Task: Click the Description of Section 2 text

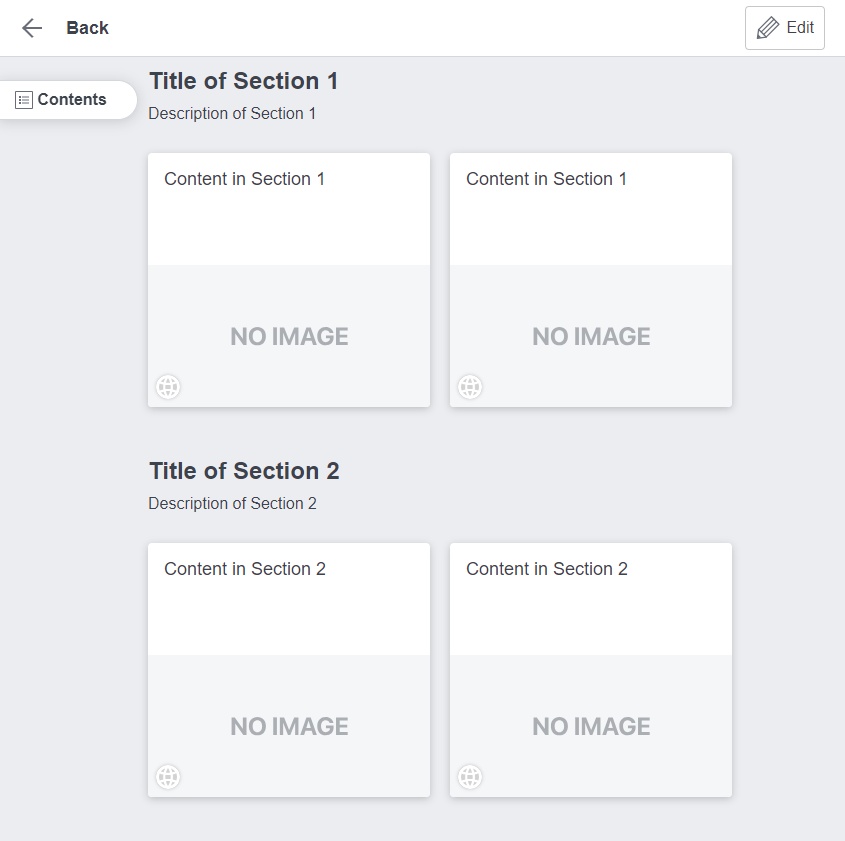Action: tap(232, 504)
